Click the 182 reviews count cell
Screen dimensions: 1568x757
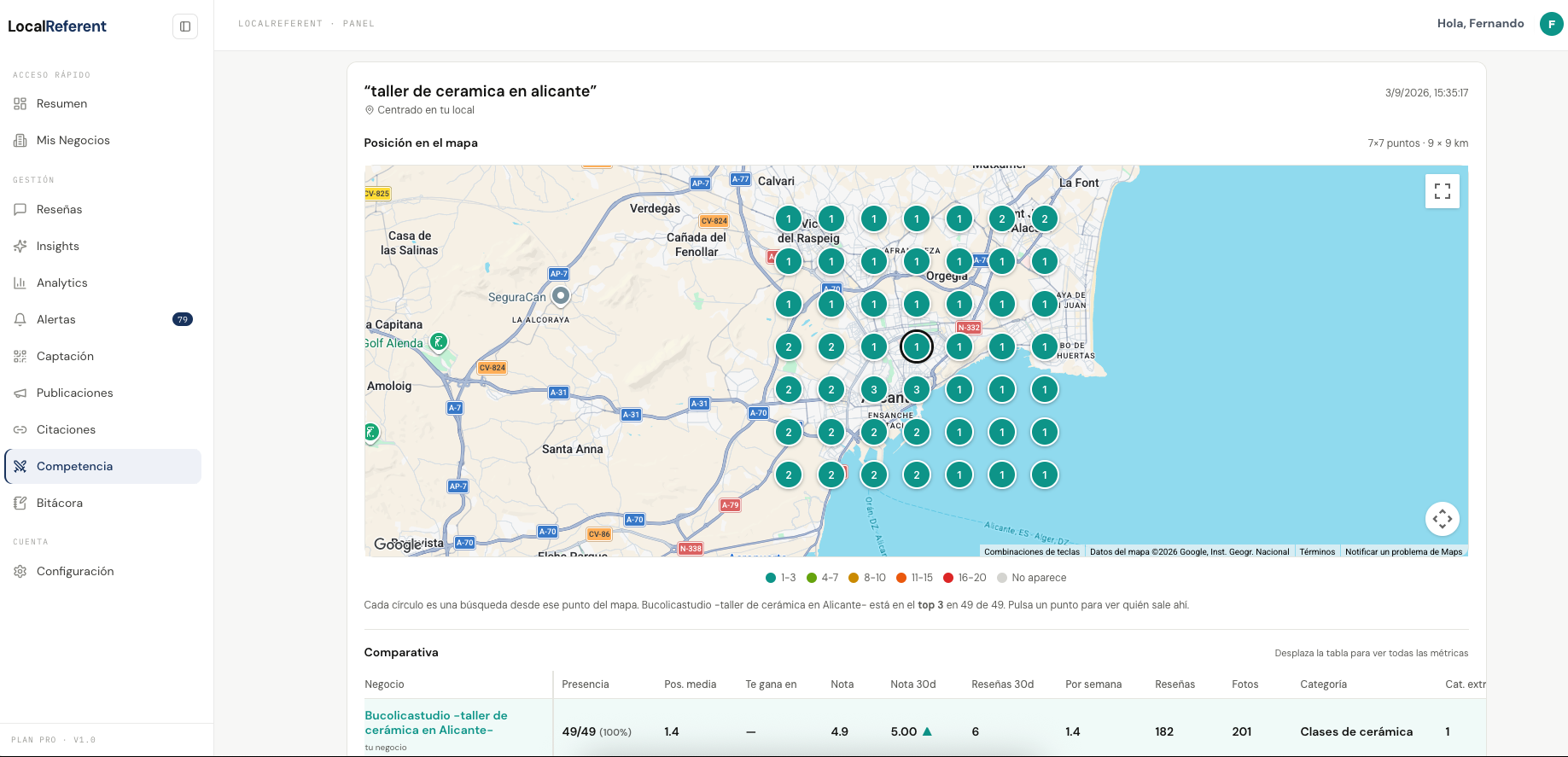tap(1164, 732)
